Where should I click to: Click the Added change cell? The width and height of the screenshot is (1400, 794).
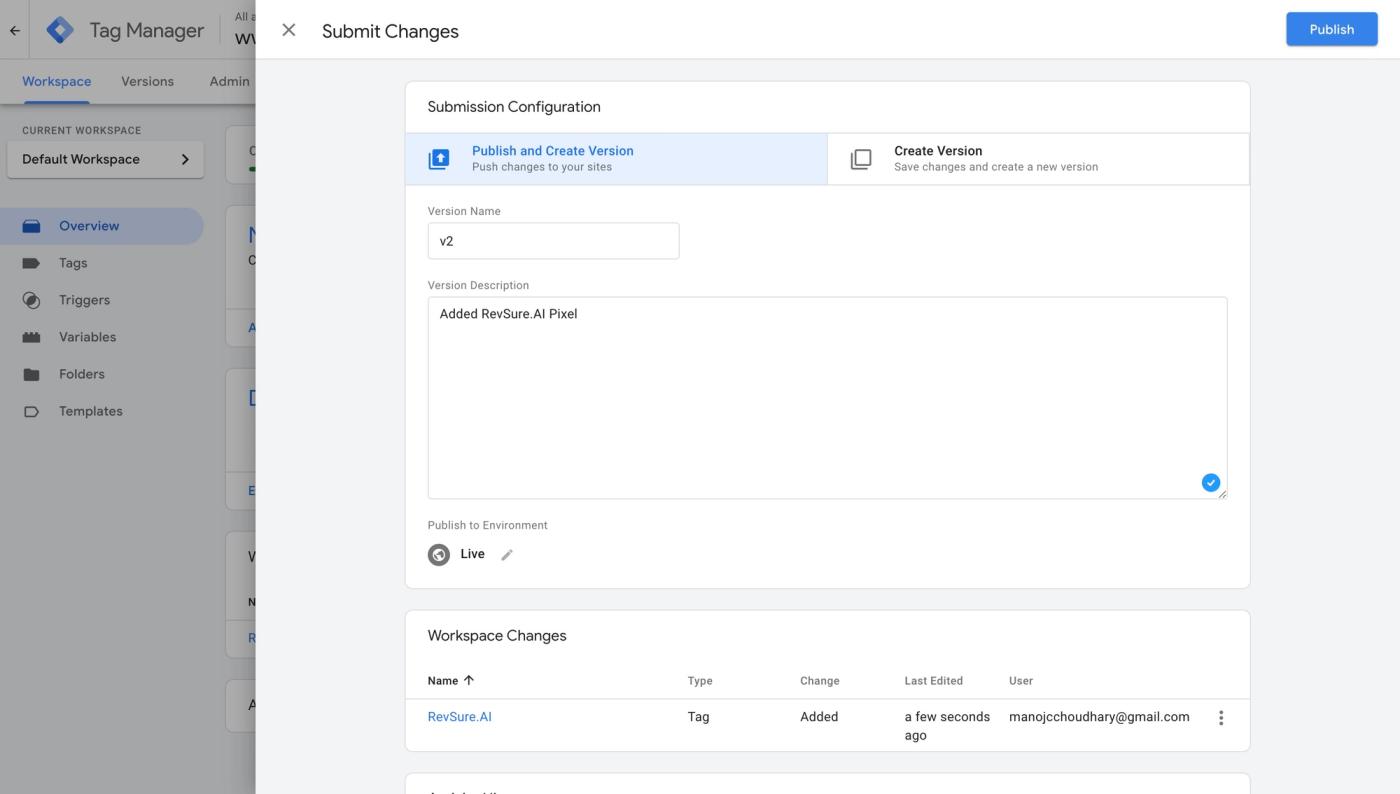(x=819, y=717)
